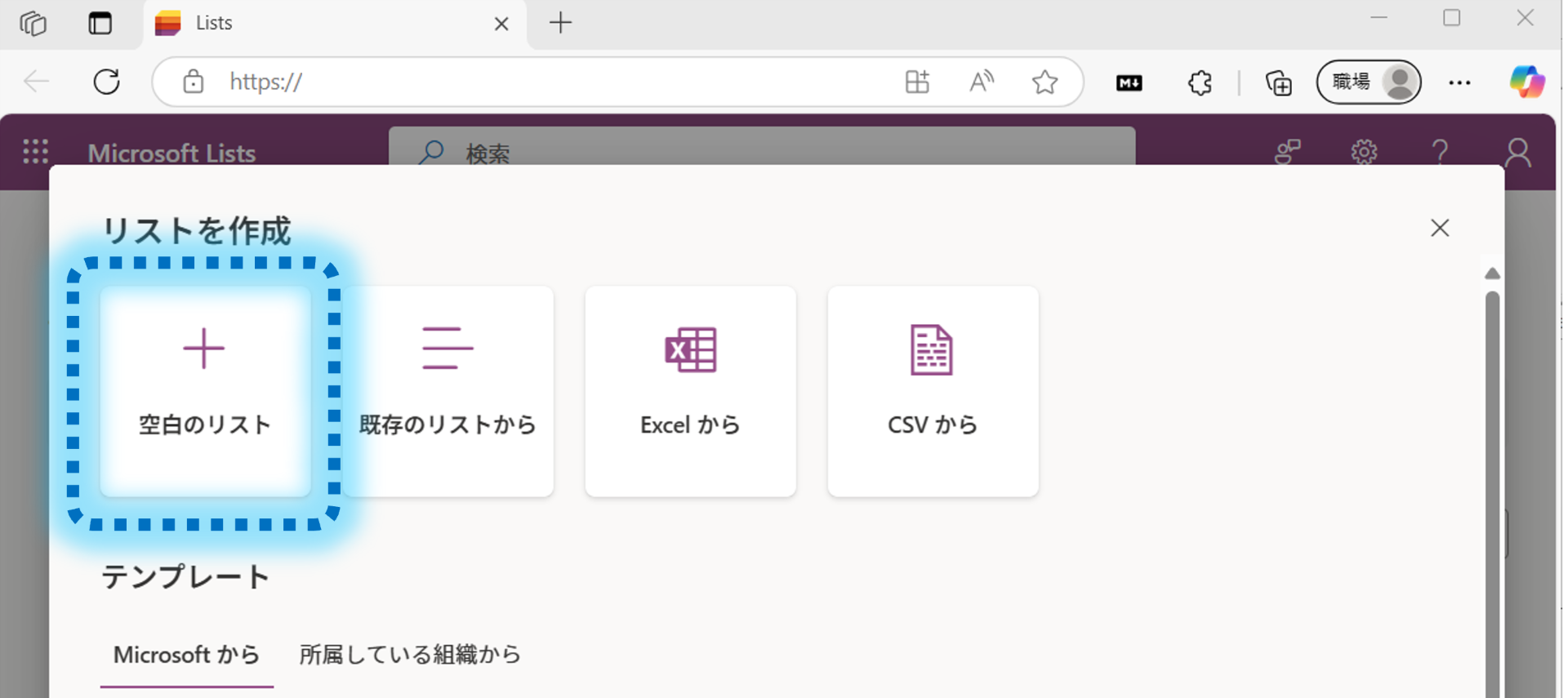Launch Copilot from browser toolbar
The height and width of the screenshot is (698, 1568).
1526,82
